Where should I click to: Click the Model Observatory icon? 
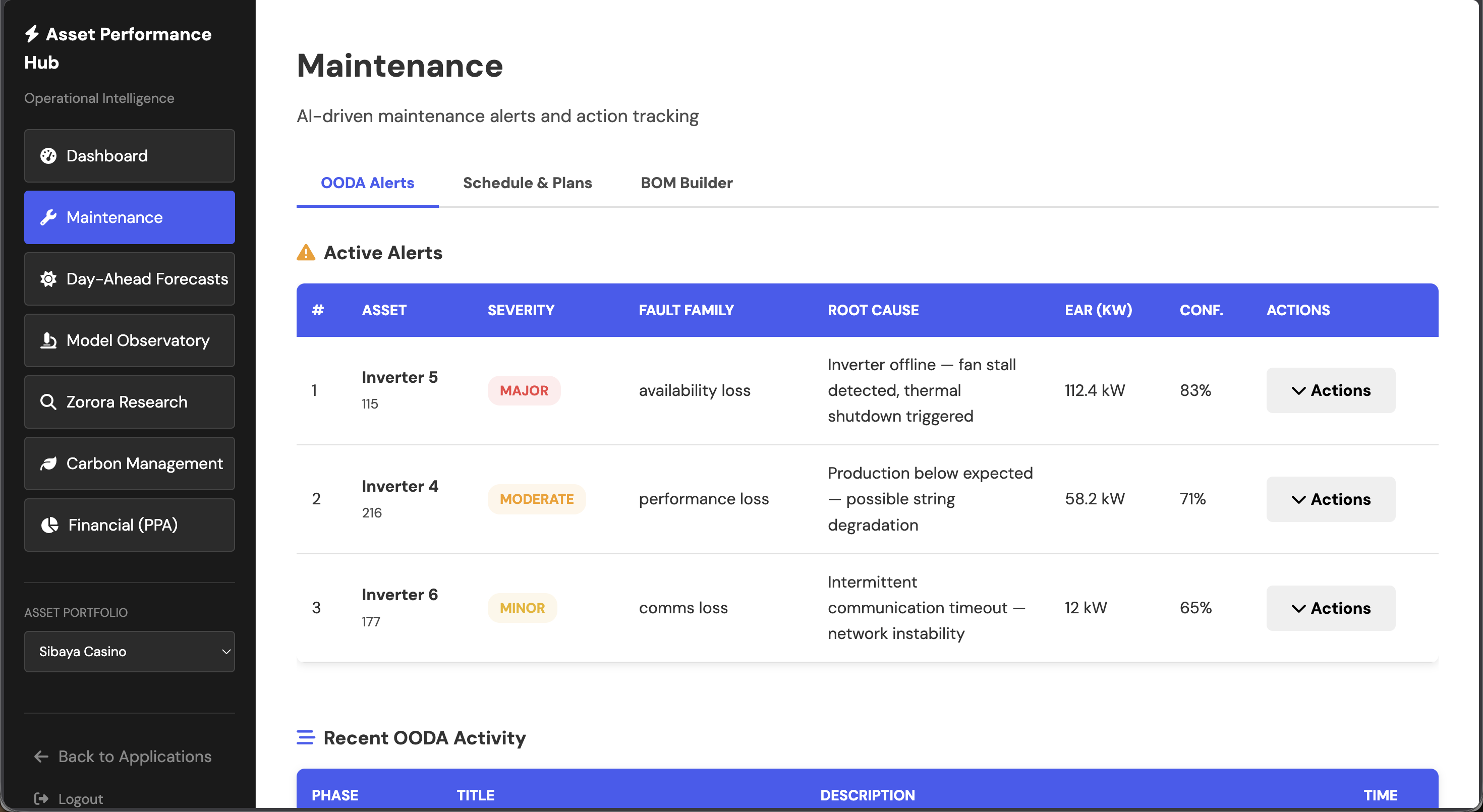tap(48, 340)
